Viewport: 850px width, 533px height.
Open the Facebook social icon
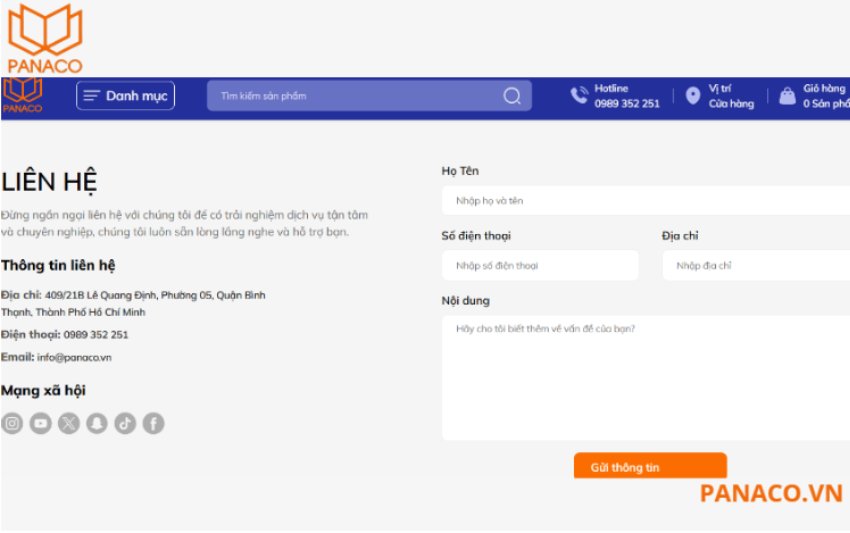coord(153,424)
